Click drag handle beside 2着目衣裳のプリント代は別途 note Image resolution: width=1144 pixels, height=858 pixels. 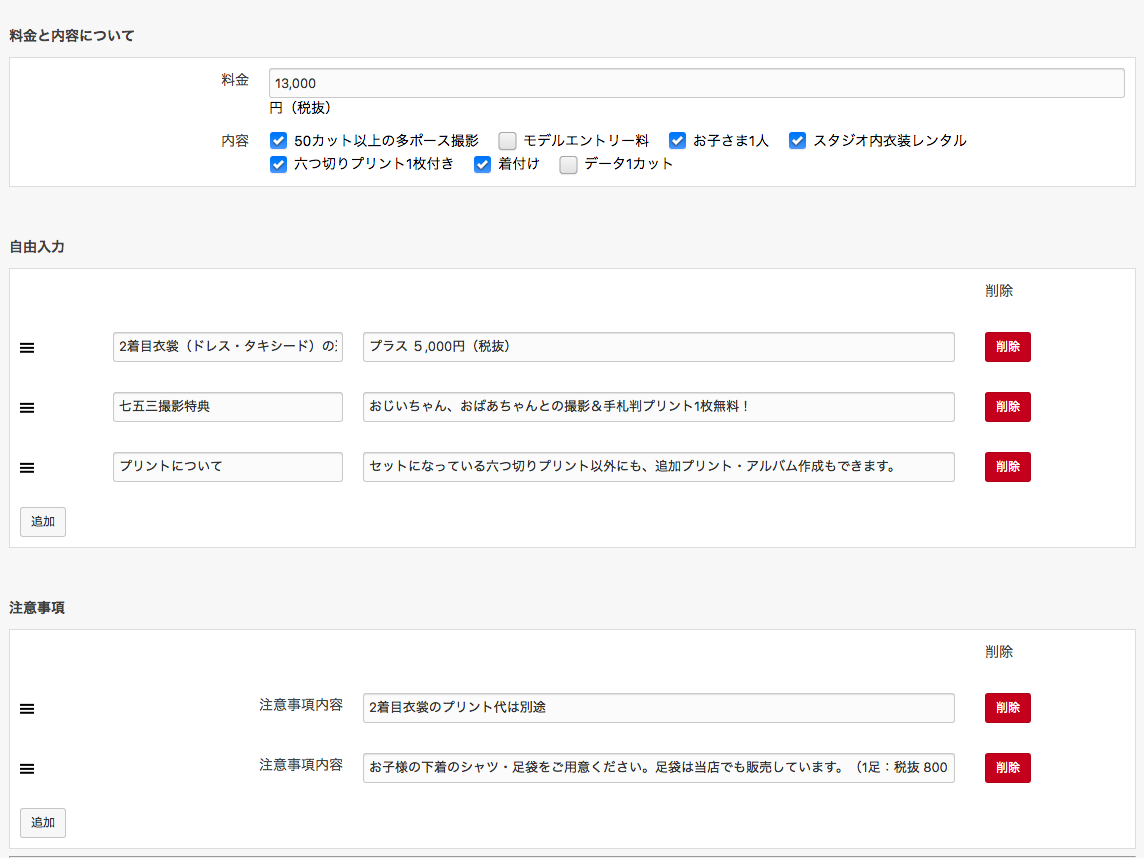(x=28, y=709)
